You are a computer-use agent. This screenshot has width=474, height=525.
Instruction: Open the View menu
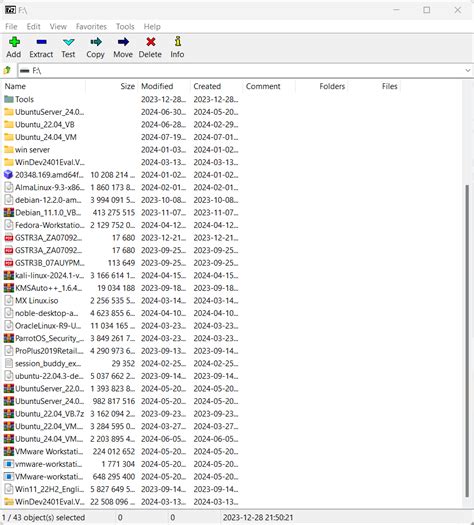point(58,26)
